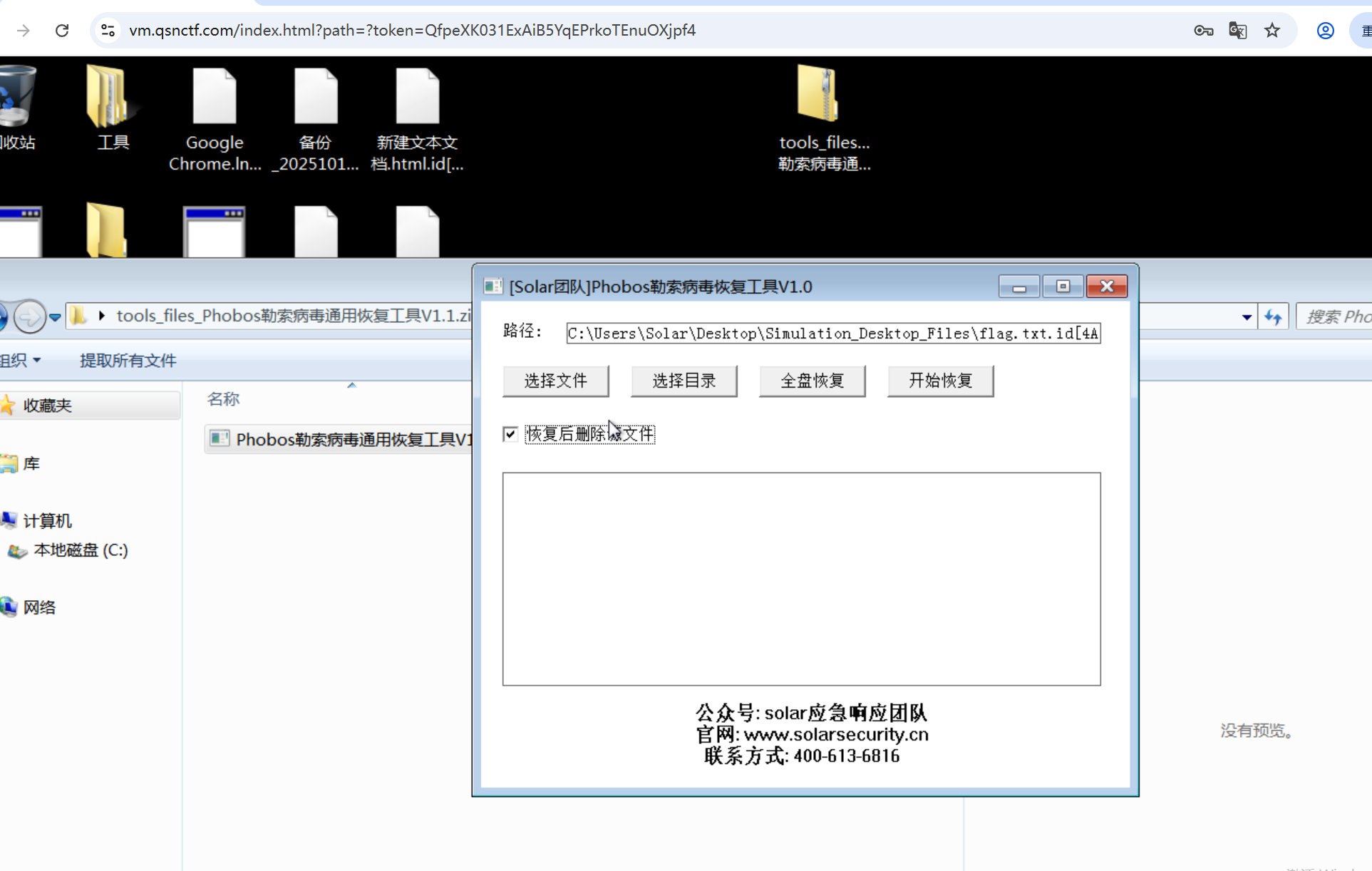
Task: Bookmark this page with star icon
Action: click(x=1272, y=31)
